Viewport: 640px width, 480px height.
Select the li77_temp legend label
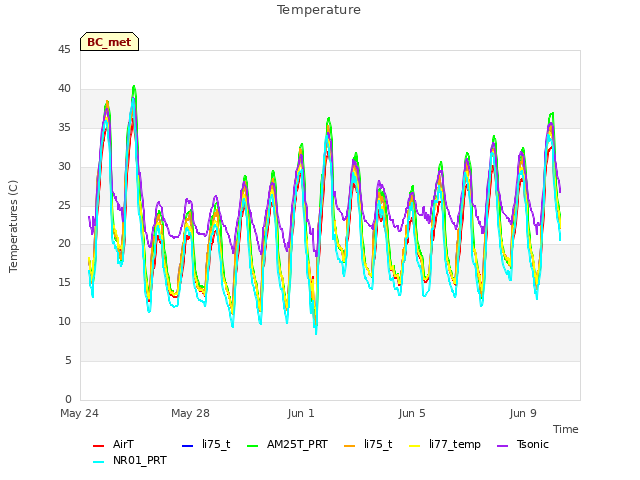[455, 444]
